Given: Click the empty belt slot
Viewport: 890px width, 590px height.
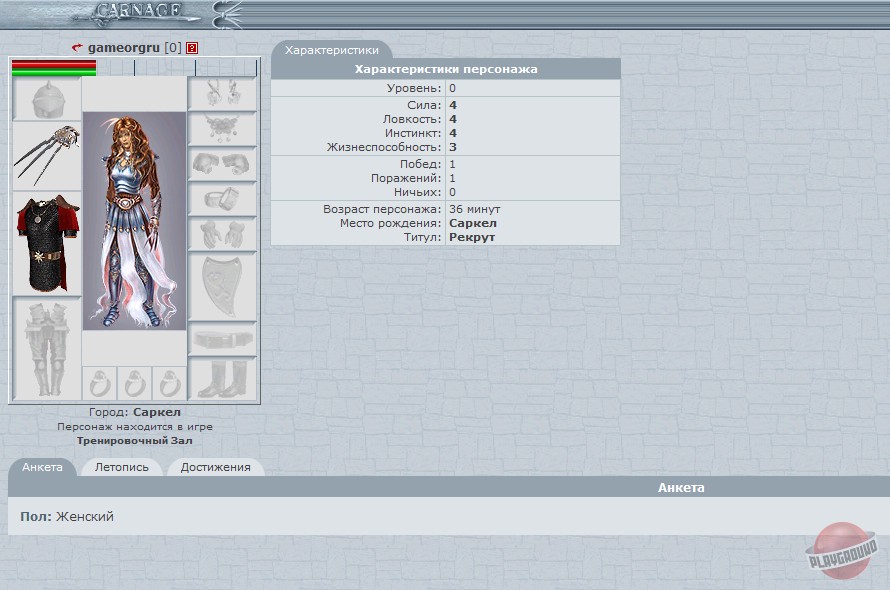Looking at the screenshot, I should [x=223, y=340].
